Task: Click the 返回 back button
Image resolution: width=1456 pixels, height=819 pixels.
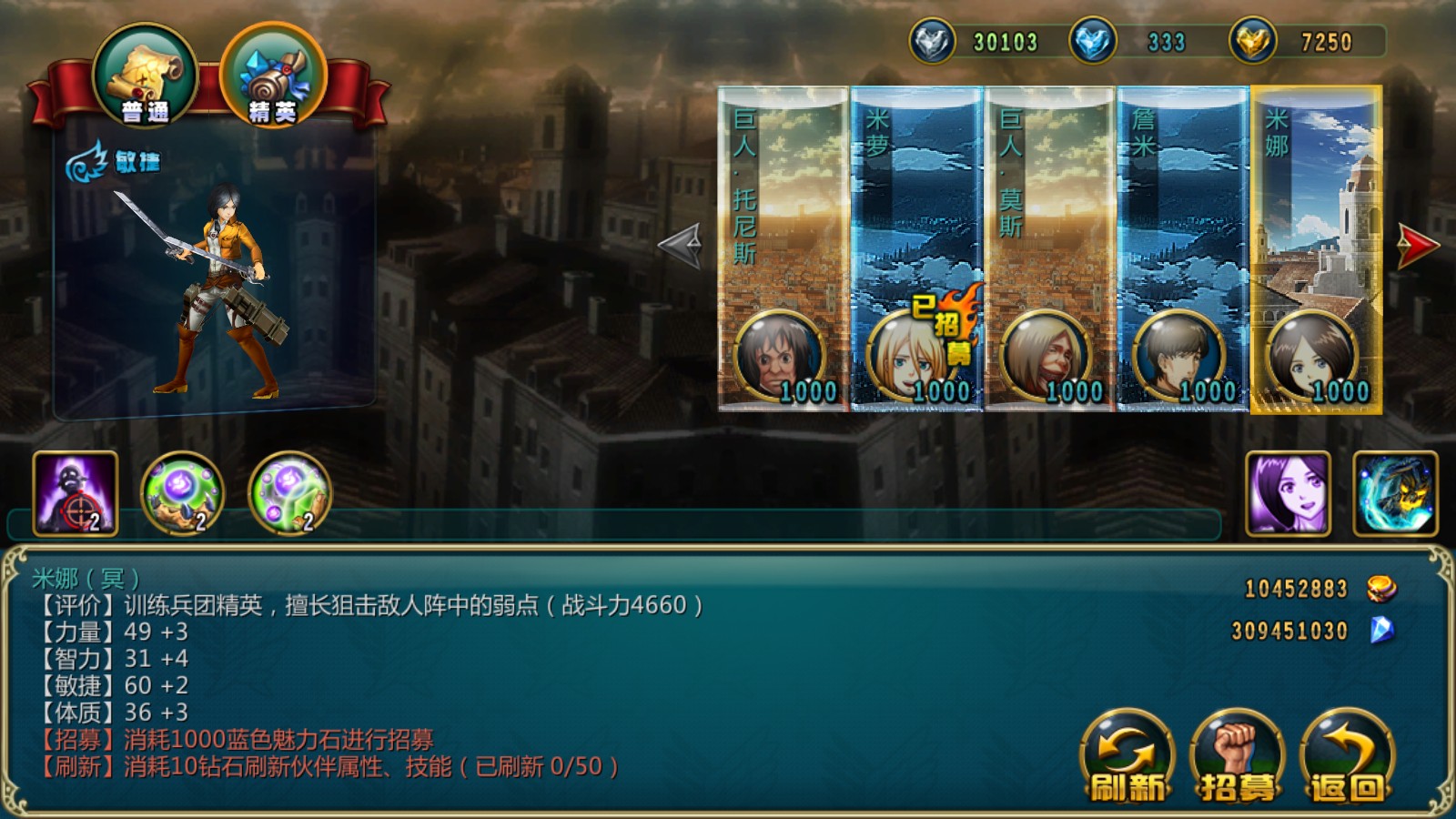Action: coord(1348,757)
